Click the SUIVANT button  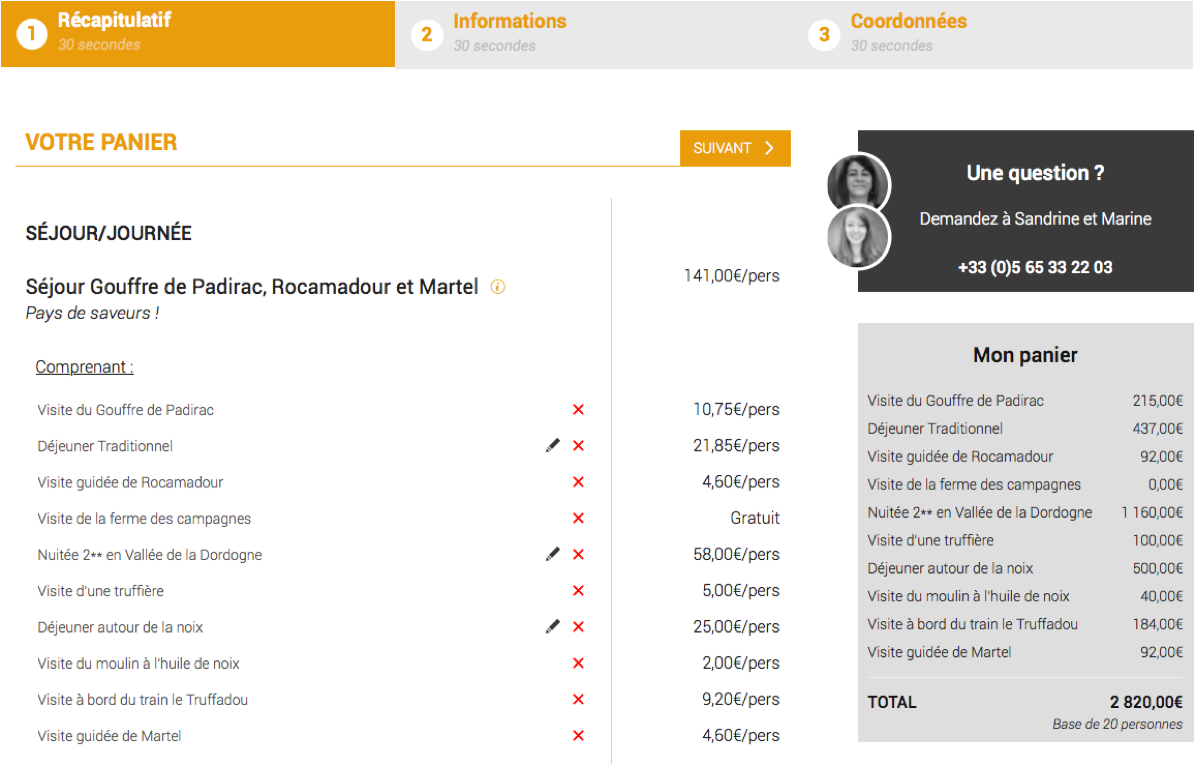coord(735,148)
